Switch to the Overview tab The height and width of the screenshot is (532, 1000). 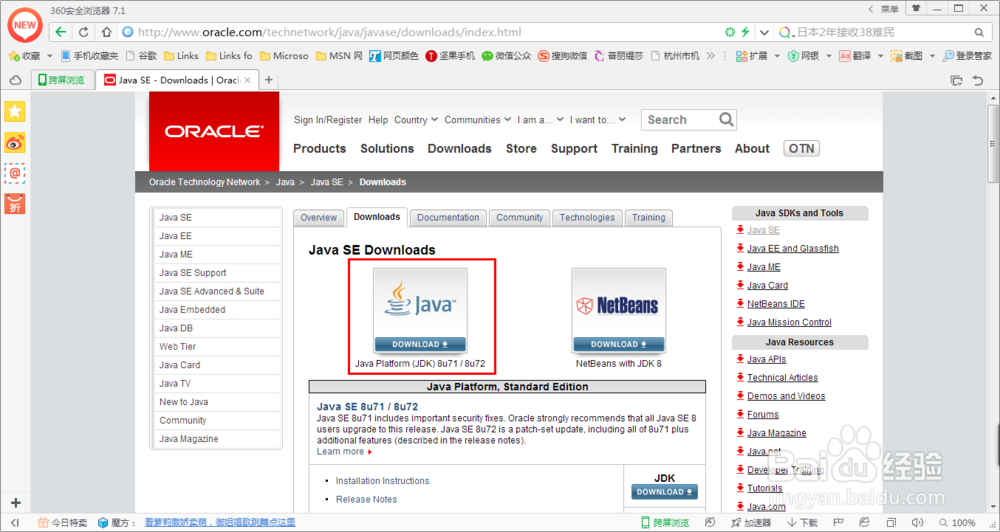pos(318,218)
